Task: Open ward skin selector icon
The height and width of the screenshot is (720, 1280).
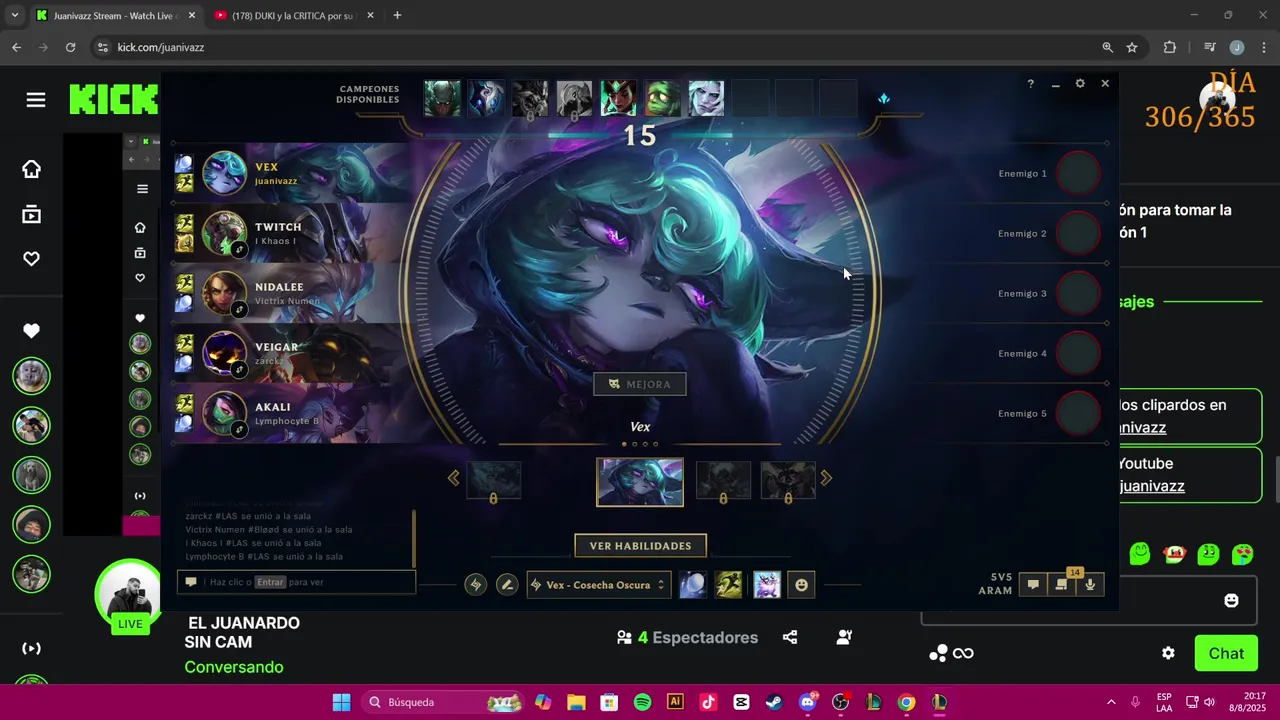Action: click(x=767, y=585)
